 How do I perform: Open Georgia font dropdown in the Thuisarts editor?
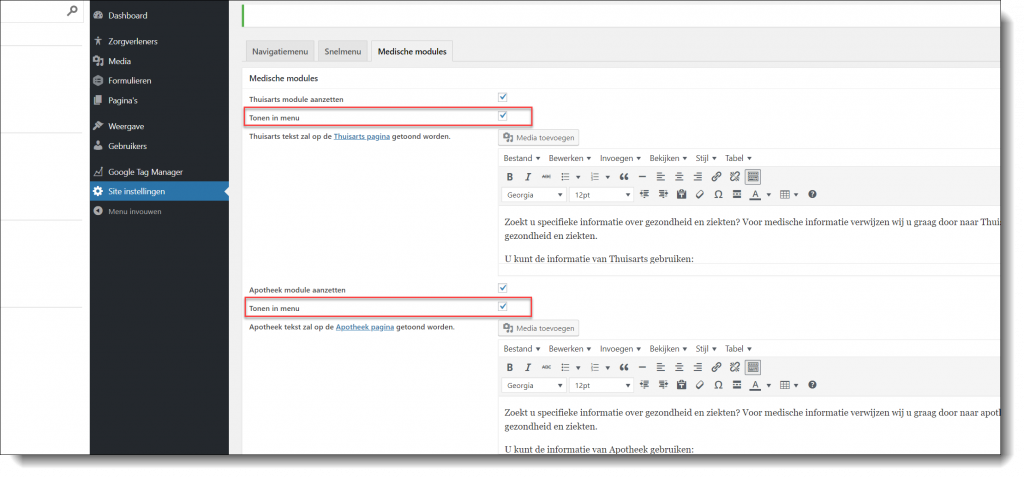534,195
